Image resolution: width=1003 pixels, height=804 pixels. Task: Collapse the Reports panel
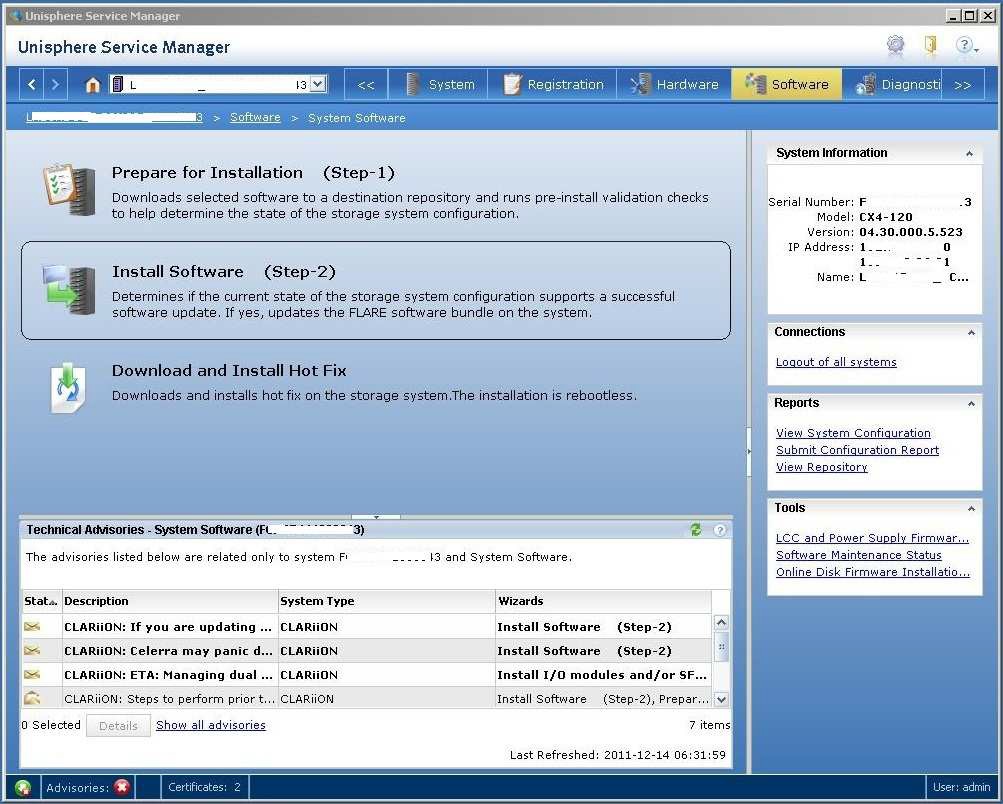tap(971, 404)
